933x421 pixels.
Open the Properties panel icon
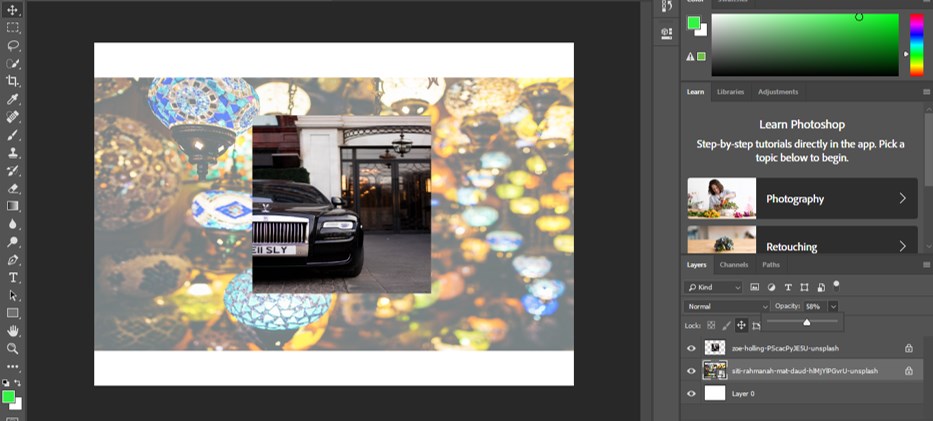(667, 33)
